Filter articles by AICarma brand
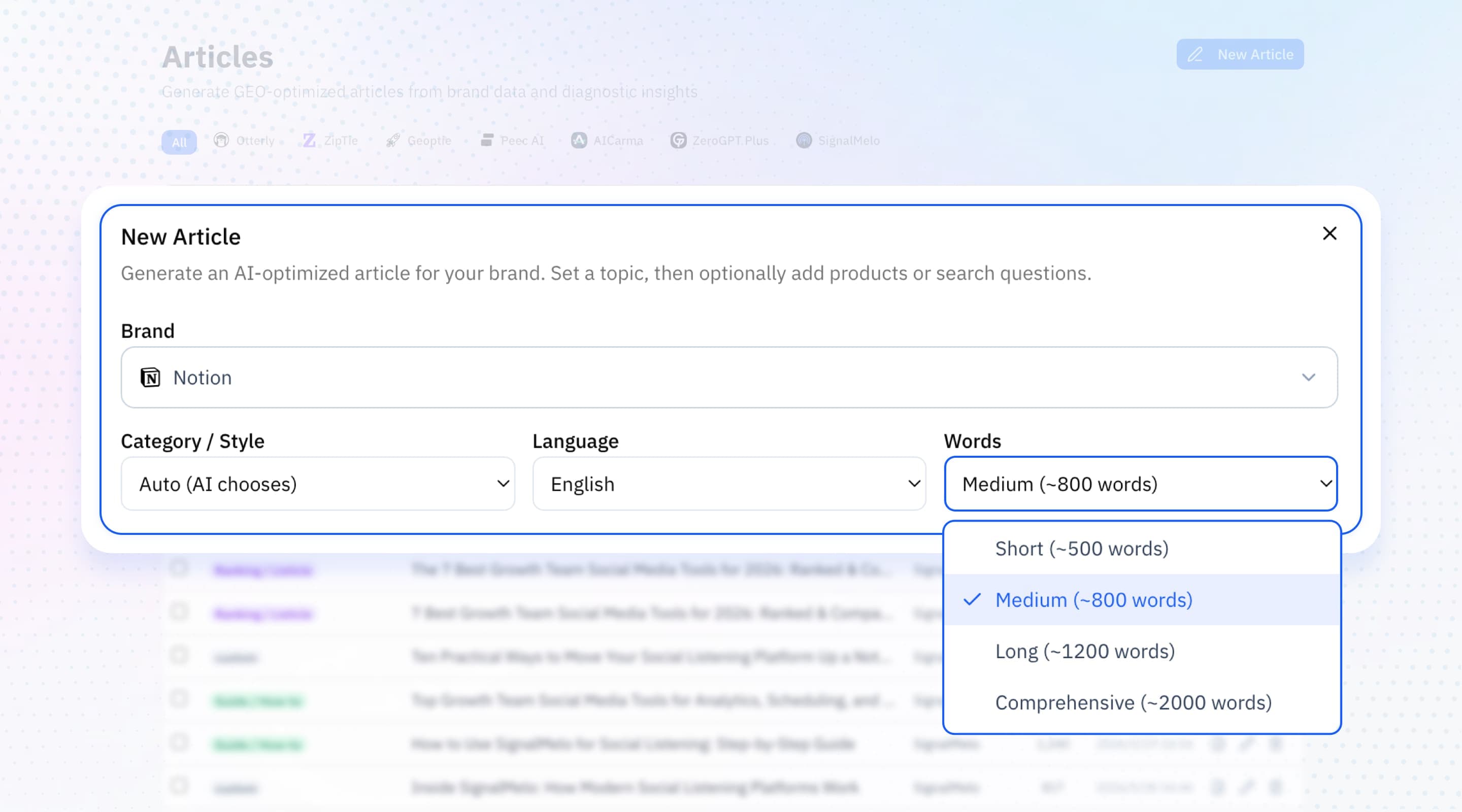The image size is (1462, 812). [x=607, y=140]
